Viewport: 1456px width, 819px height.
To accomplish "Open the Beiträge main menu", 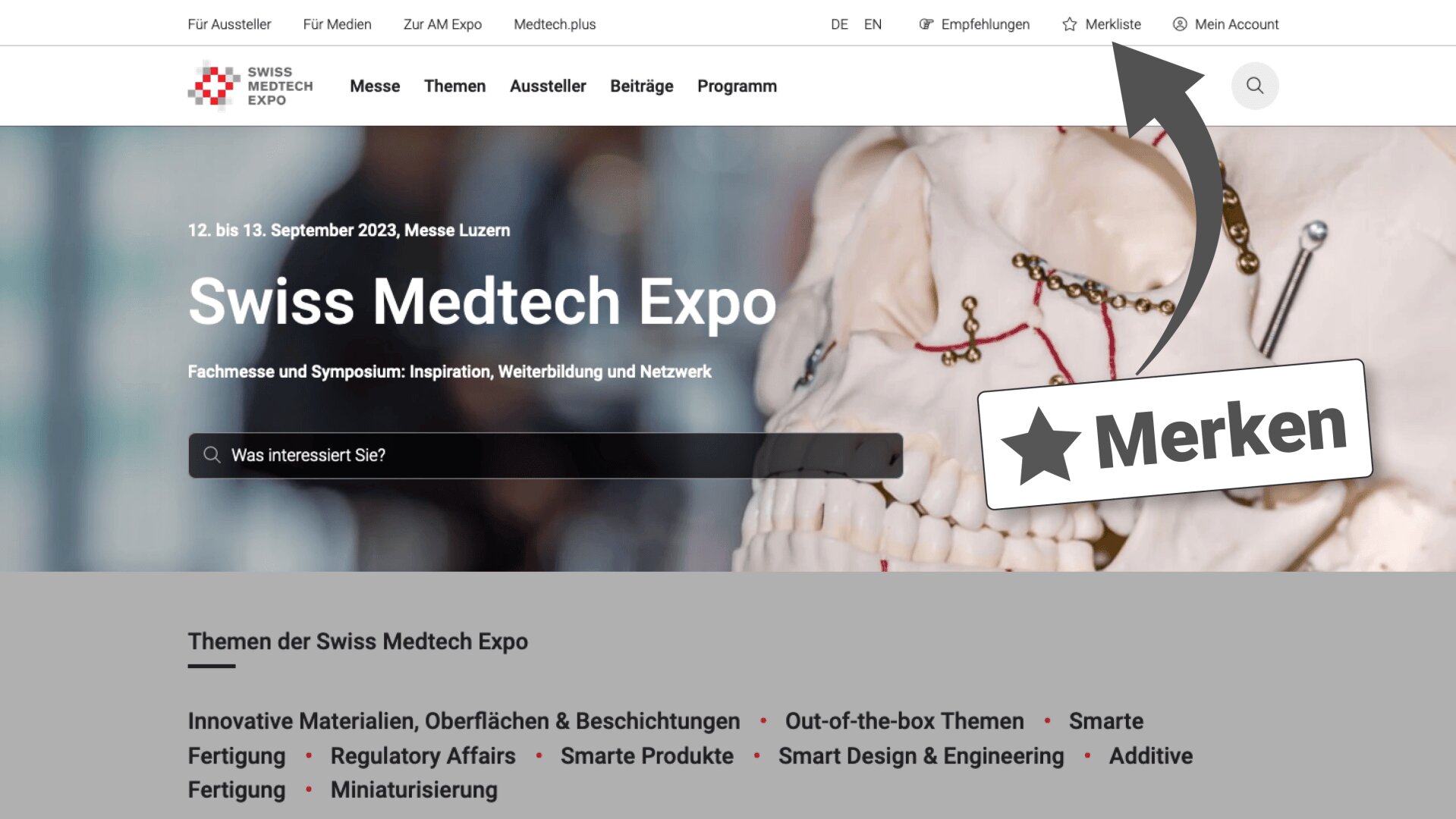I will (642, 86).
